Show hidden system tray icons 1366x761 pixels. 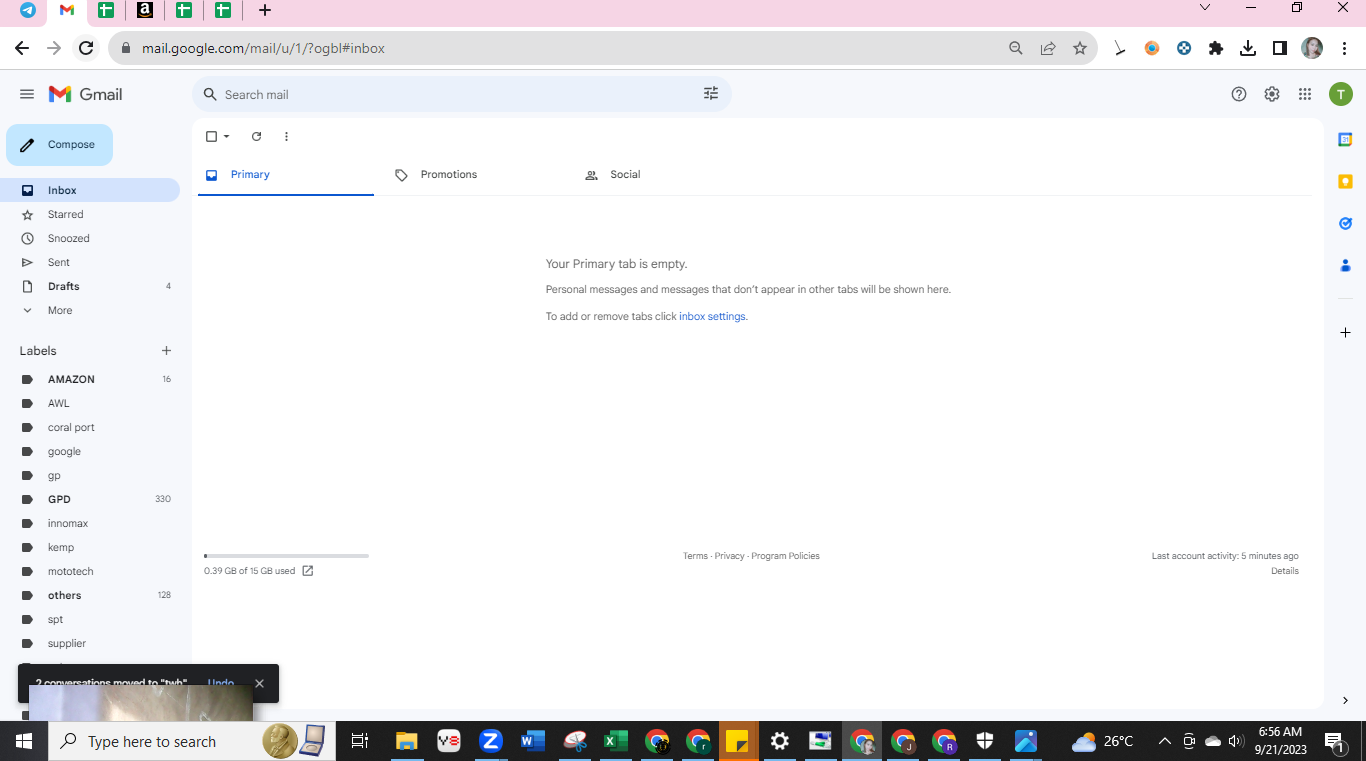tap(1164, 741)
